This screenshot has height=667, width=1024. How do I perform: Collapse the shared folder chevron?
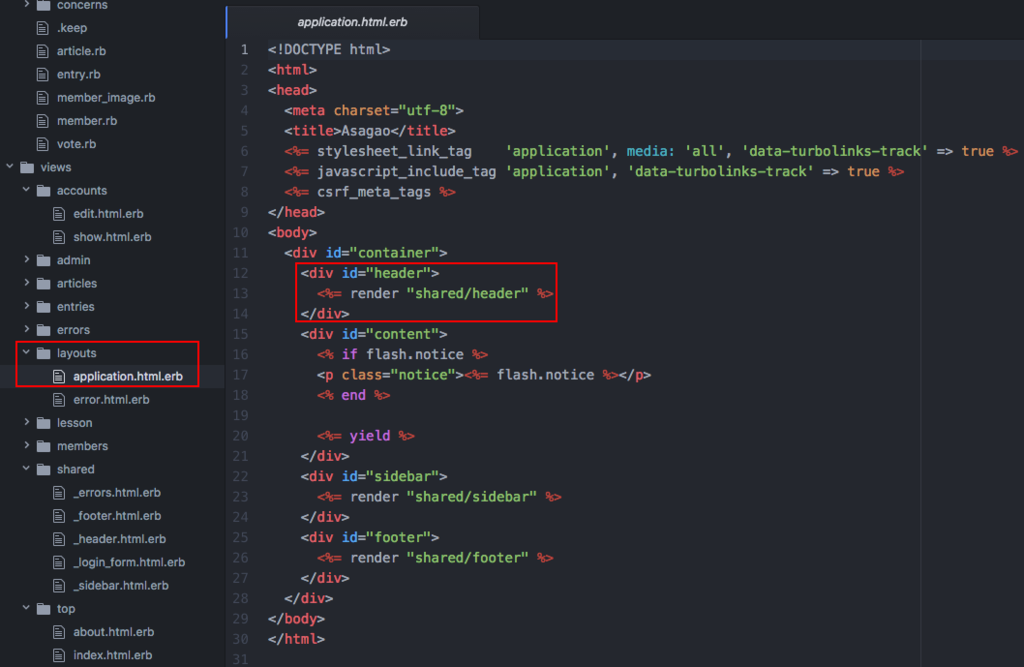click(x=26, y=469)
